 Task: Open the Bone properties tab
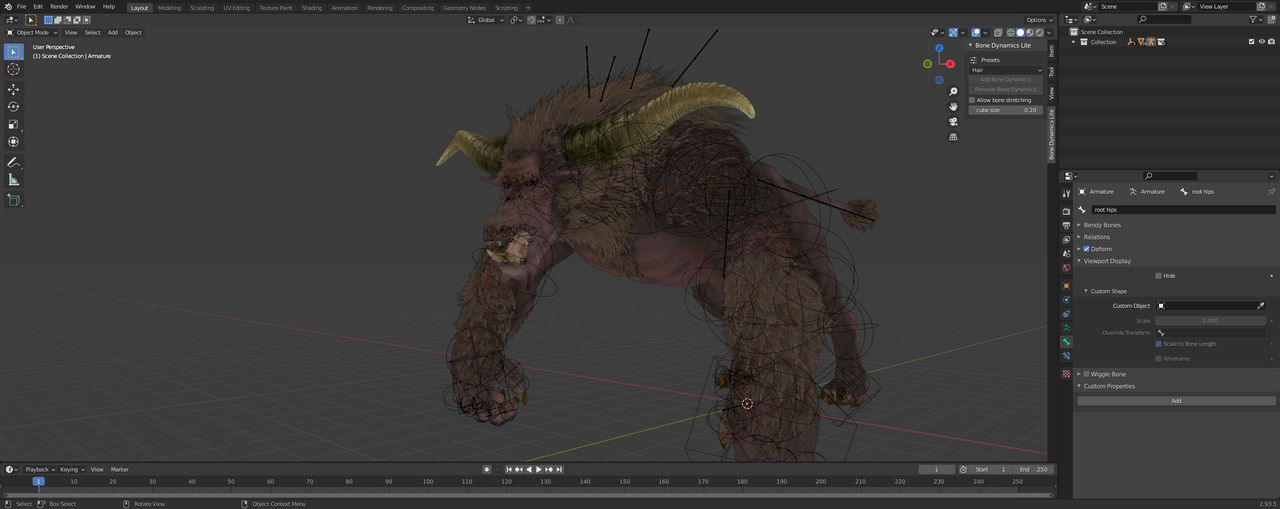tap(1066, 342)
